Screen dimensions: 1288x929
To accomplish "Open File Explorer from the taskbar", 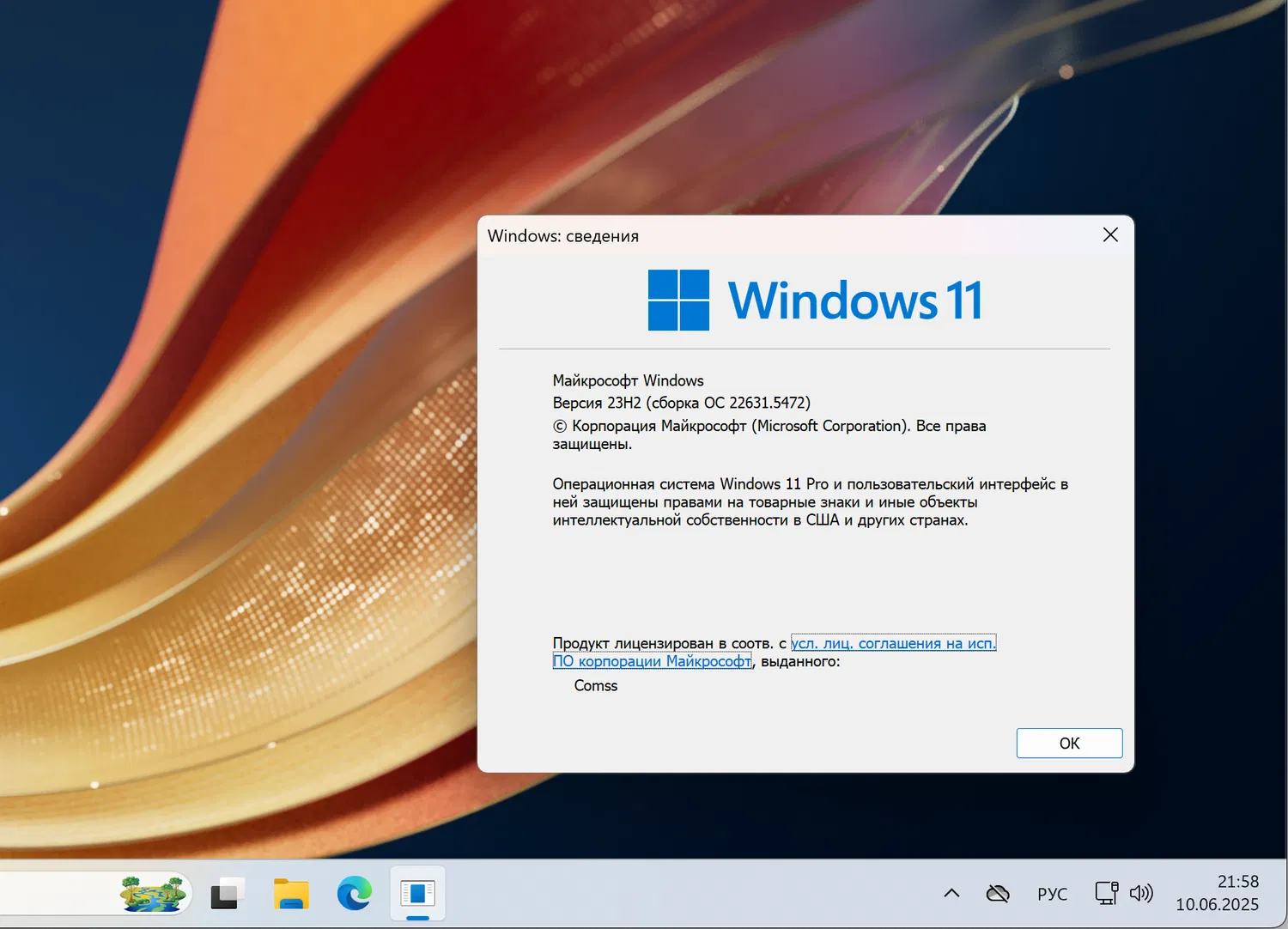I will tap(290, 894).
